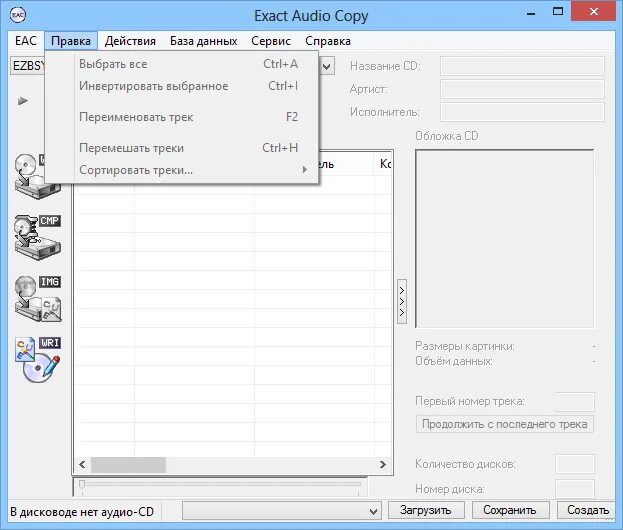Click the EAC logo in title bar
Viewport: 623px width, 530px height.
18,15
